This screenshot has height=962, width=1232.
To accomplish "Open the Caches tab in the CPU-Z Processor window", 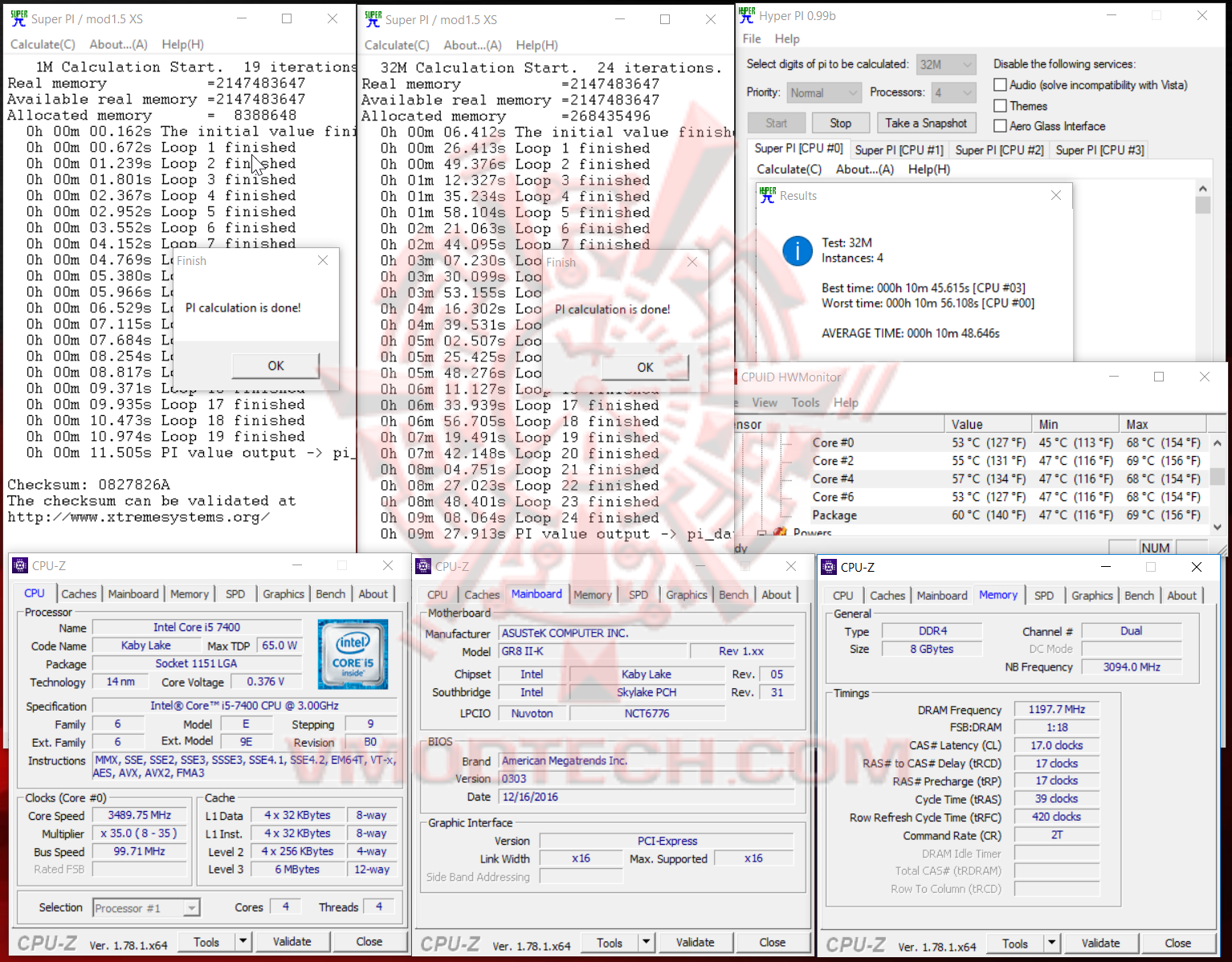I will (79, 594).
